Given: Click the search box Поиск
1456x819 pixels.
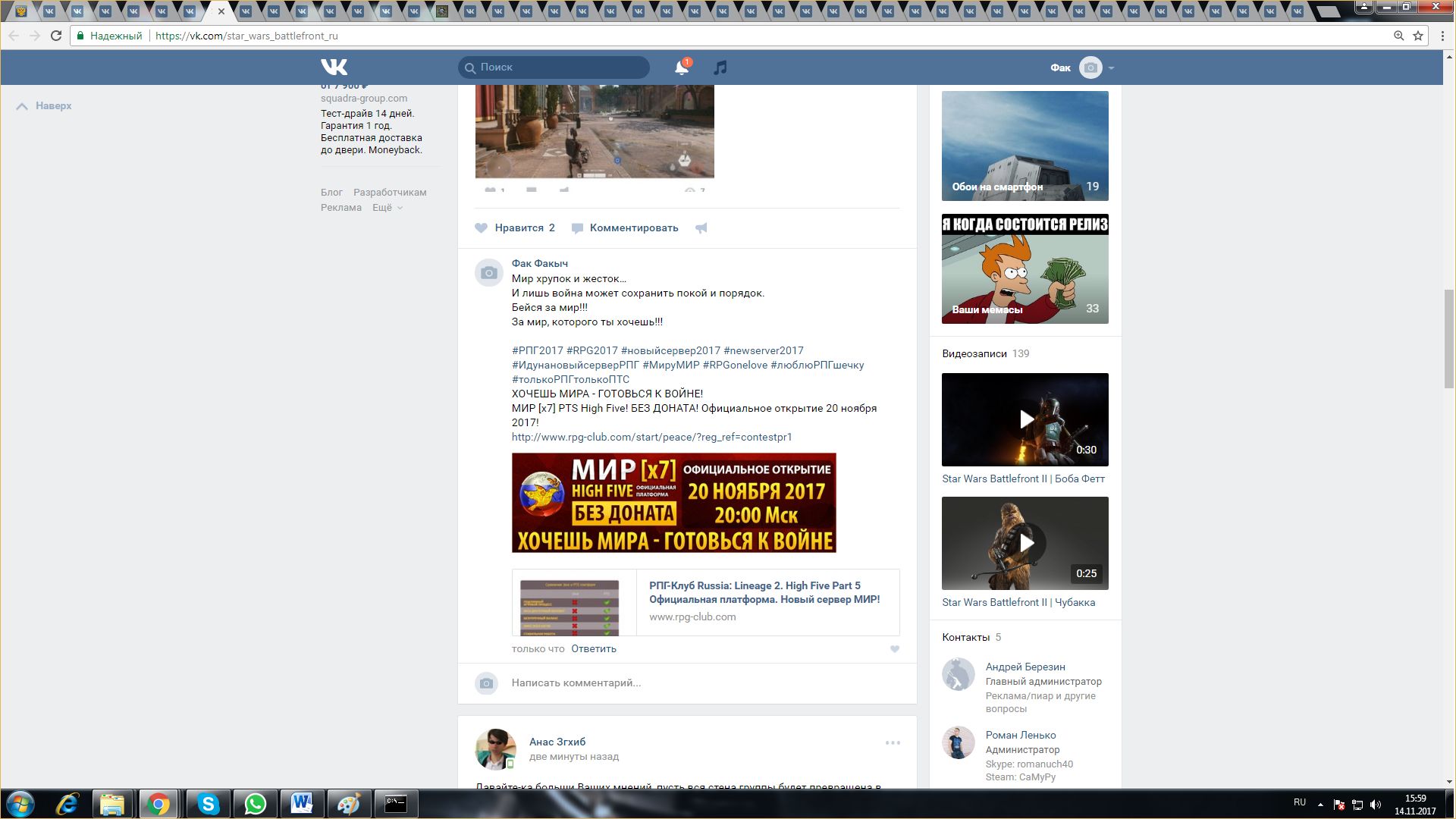Looking at the screenshot, I should [554, 67].
